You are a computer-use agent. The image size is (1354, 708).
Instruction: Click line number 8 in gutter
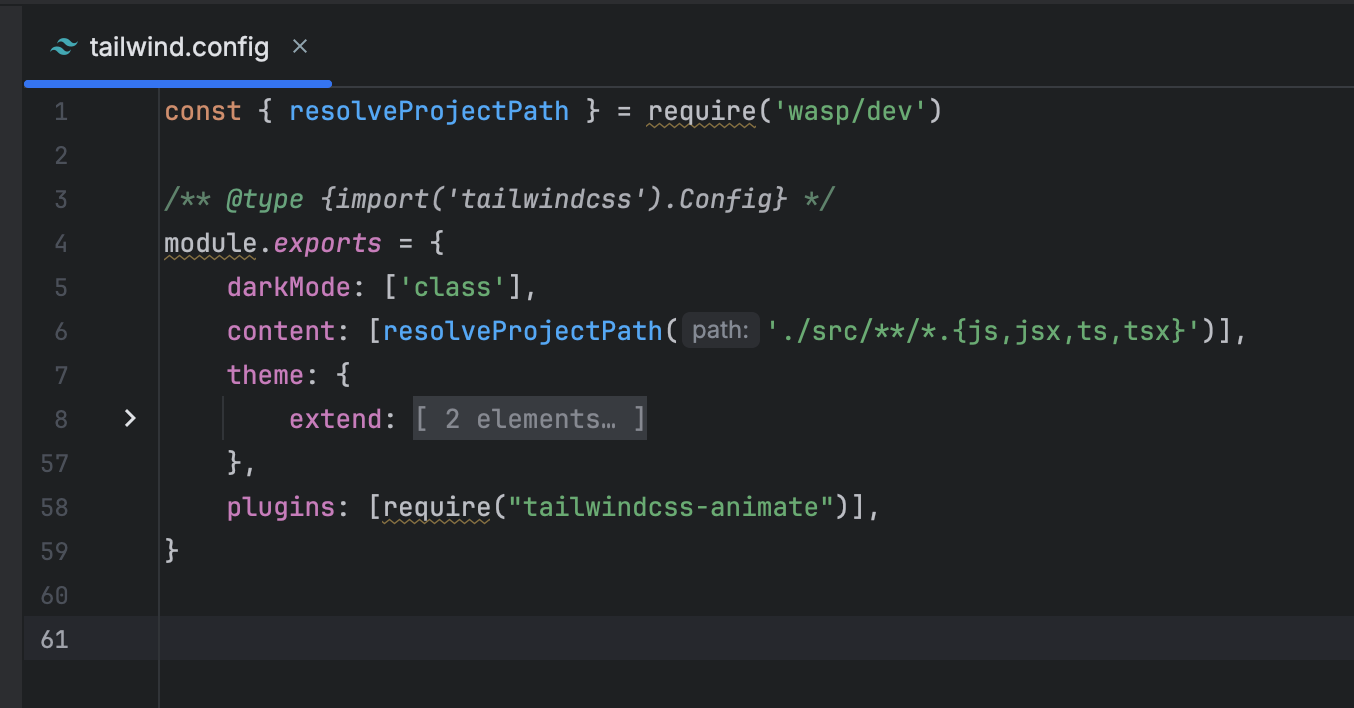[x=61, y=419]
